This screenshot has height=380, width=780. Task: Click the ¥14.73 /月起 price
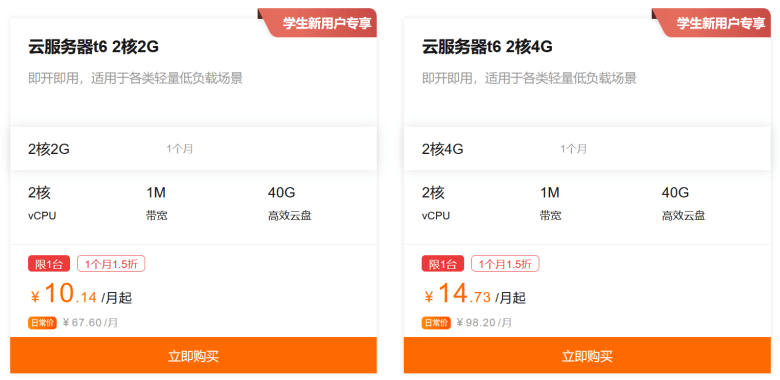(475, 295)
